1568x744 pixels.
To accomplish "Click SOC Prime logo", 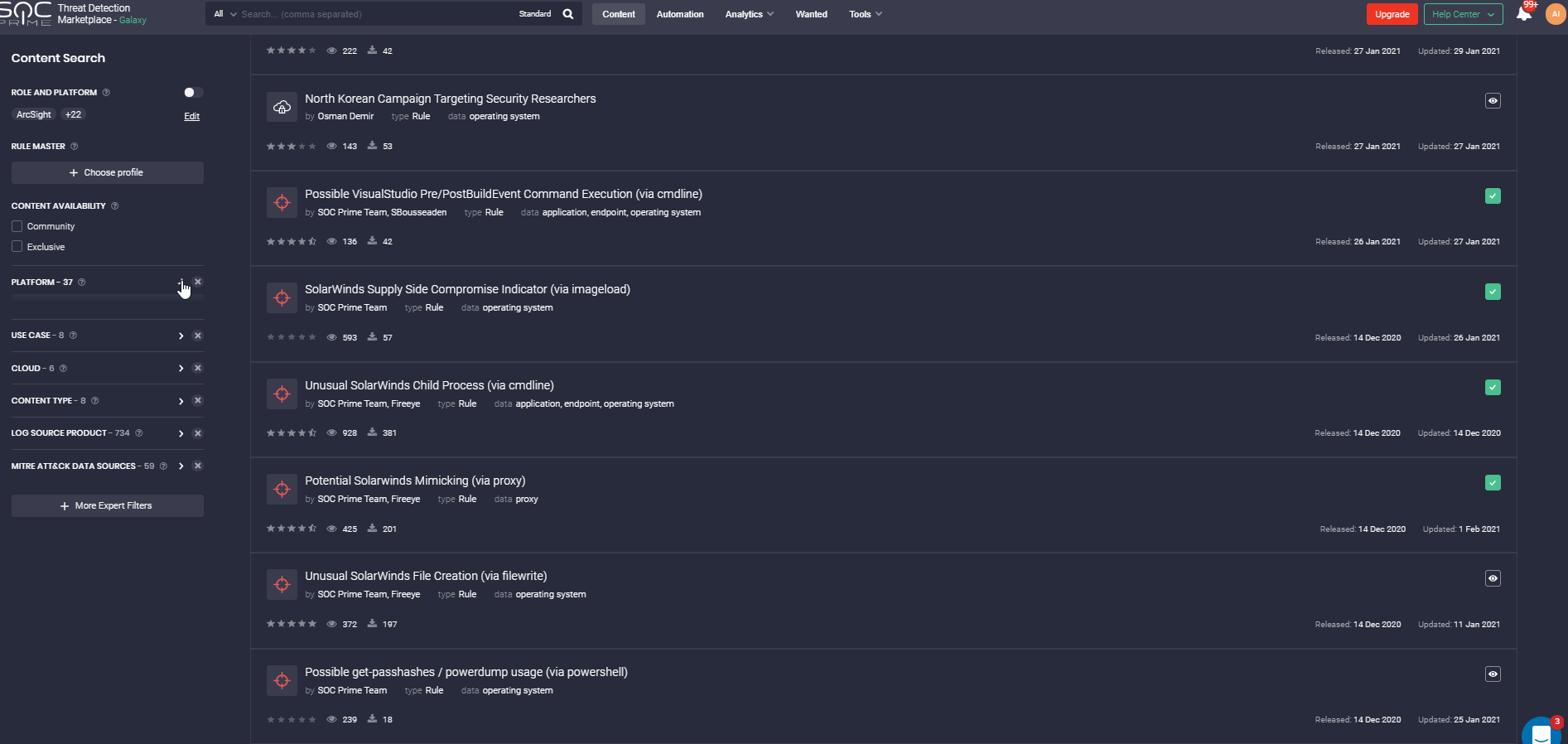I will click(x=26, y=14).
